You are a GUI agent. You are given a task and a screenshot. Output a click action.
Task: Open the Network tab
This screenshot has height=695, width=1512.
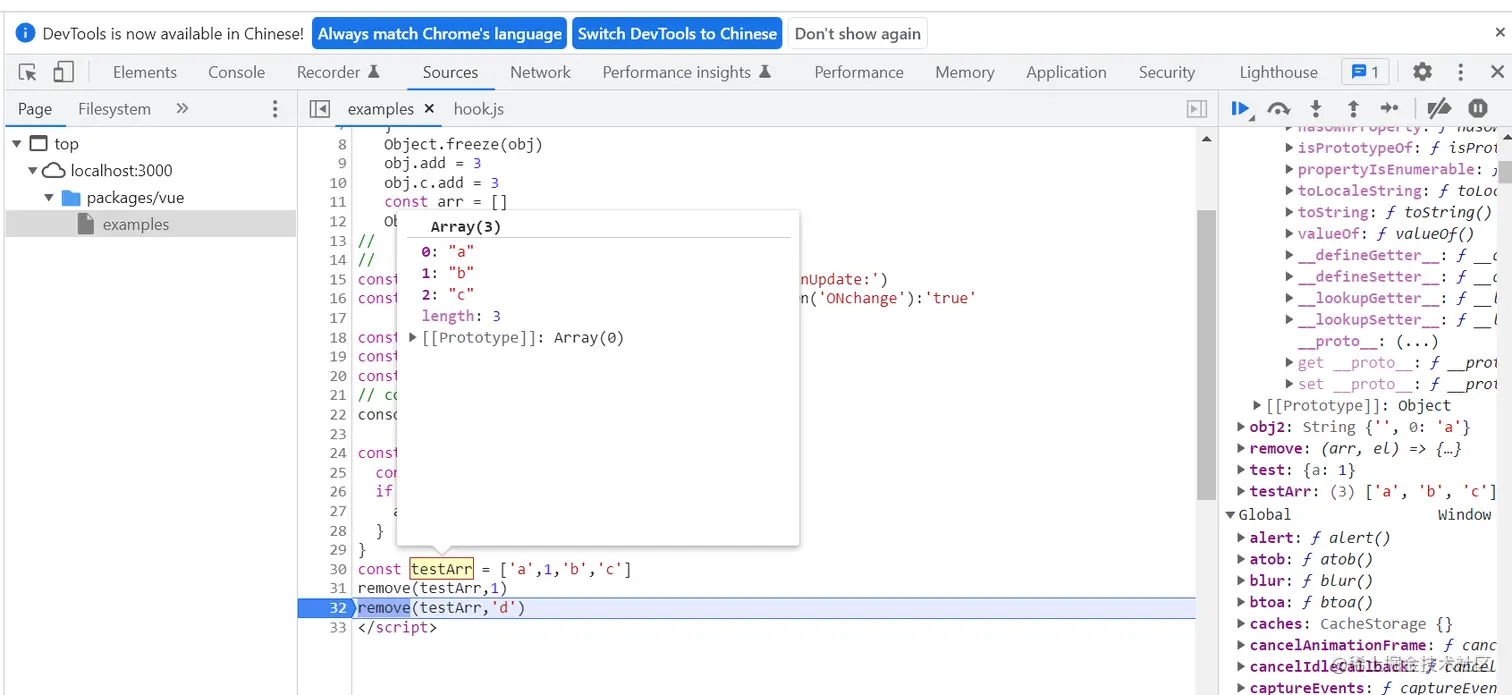click(540, 72)
